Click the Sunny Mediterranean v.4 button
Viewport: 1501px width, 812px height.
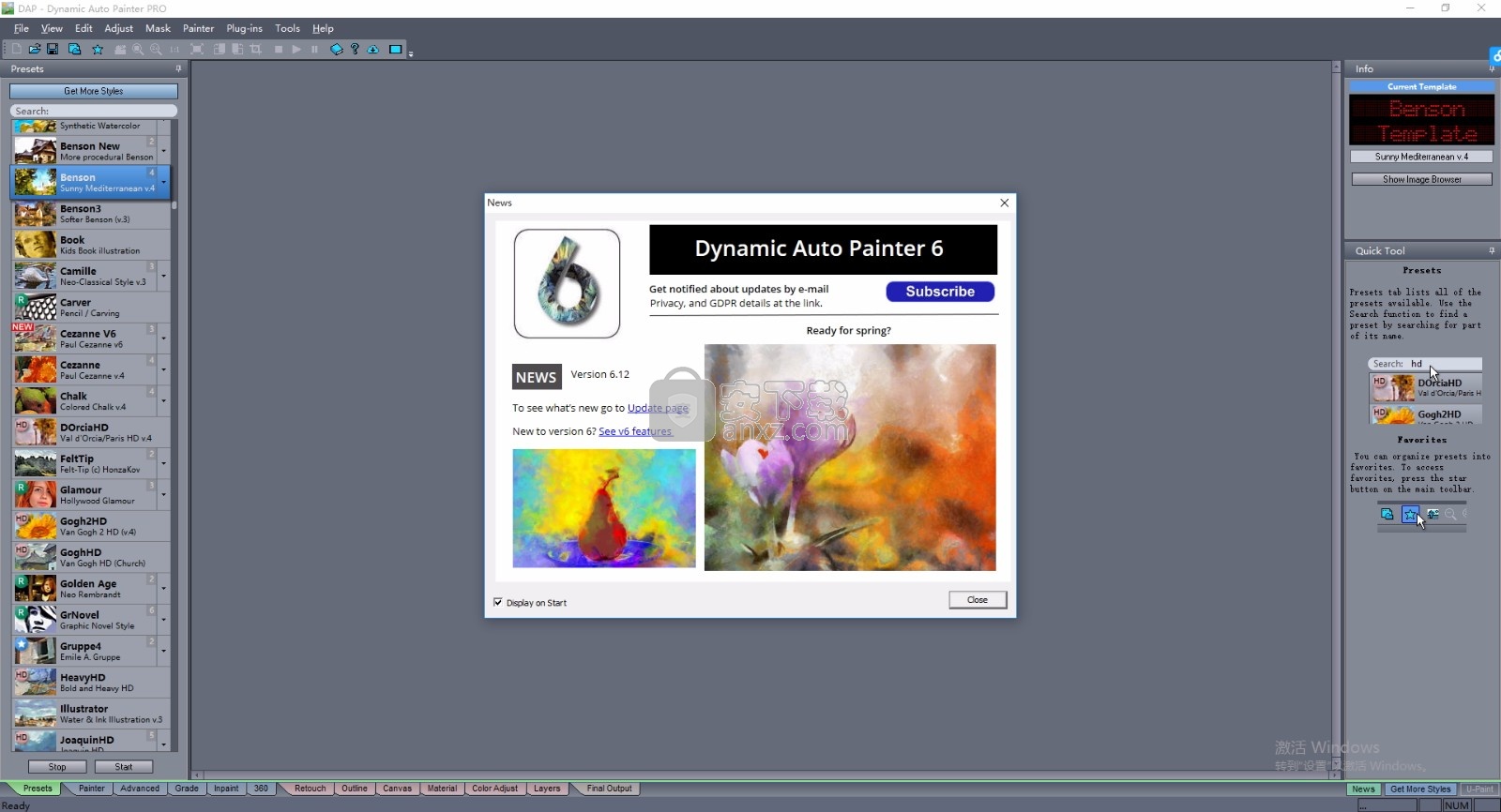(x=1421, y=157)
